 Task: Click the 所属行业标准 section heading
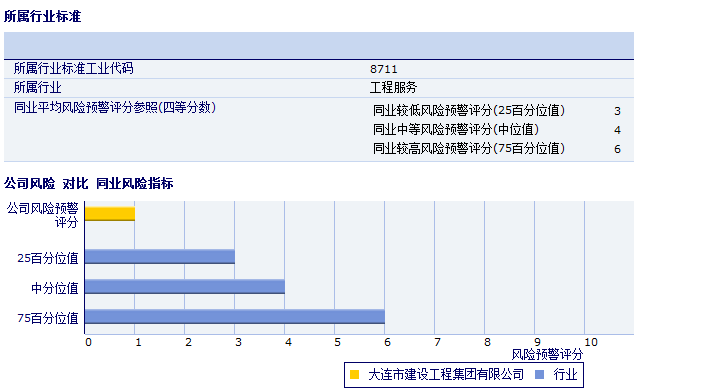tap(43, 17)
